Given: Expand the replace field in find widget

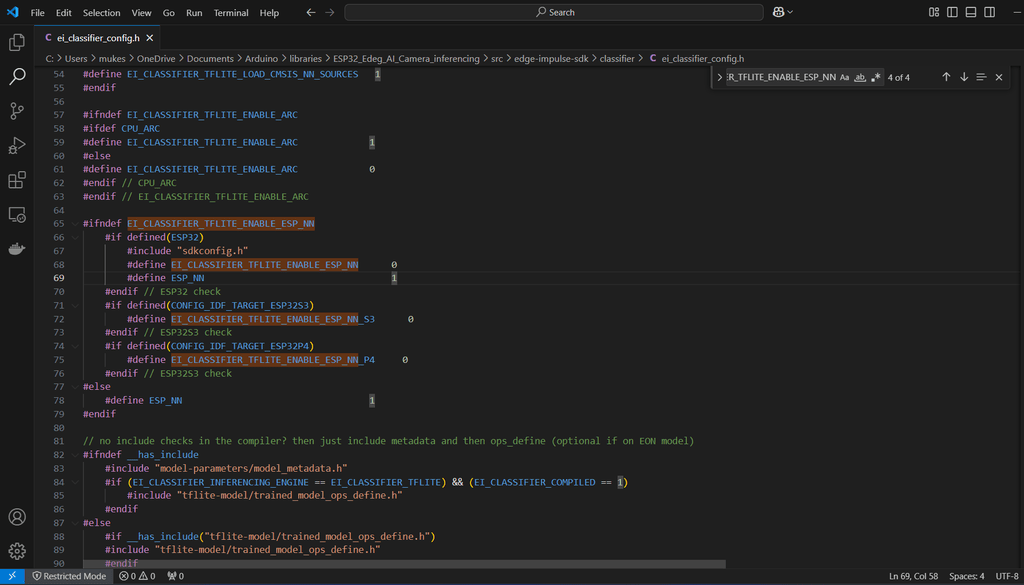Looking at the screenshot, I should pyautogui.click(x=720, y=77).
